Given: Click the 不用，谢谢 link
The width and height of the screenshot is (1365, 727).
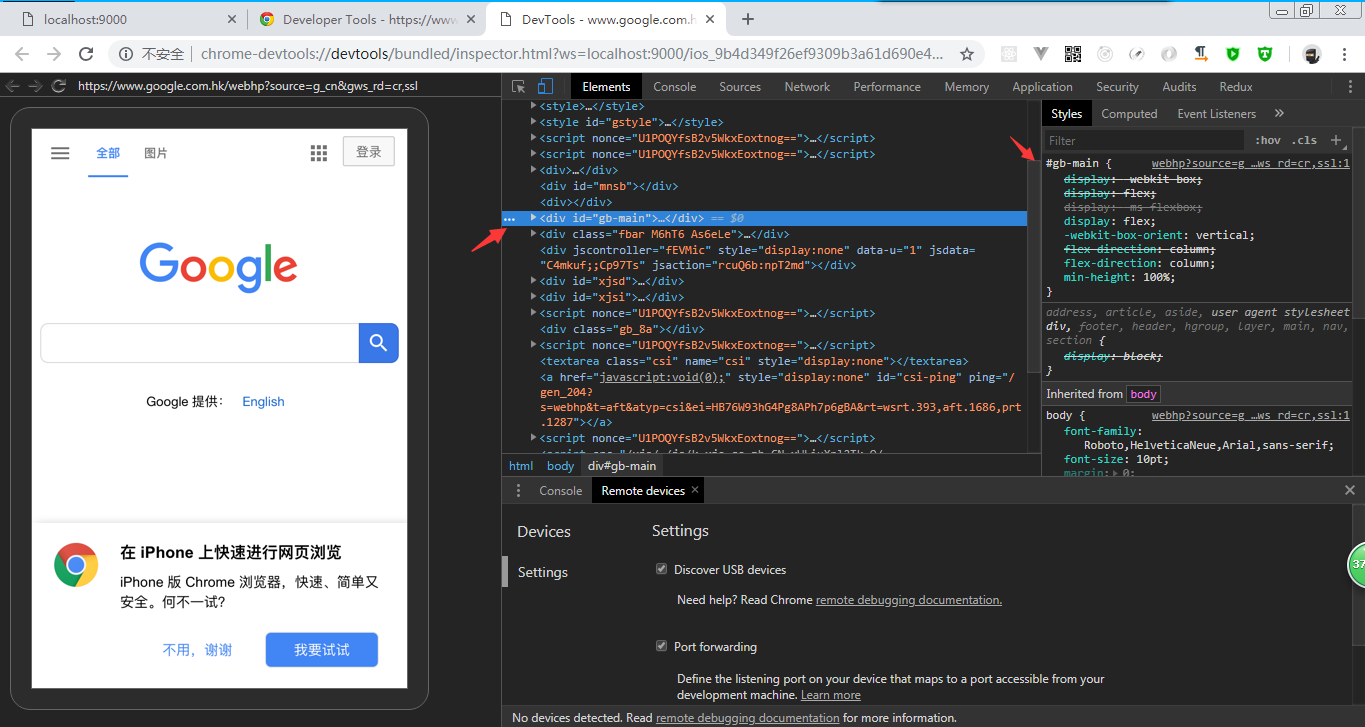Looking at the screenshot, I should (x=197, y=650).
